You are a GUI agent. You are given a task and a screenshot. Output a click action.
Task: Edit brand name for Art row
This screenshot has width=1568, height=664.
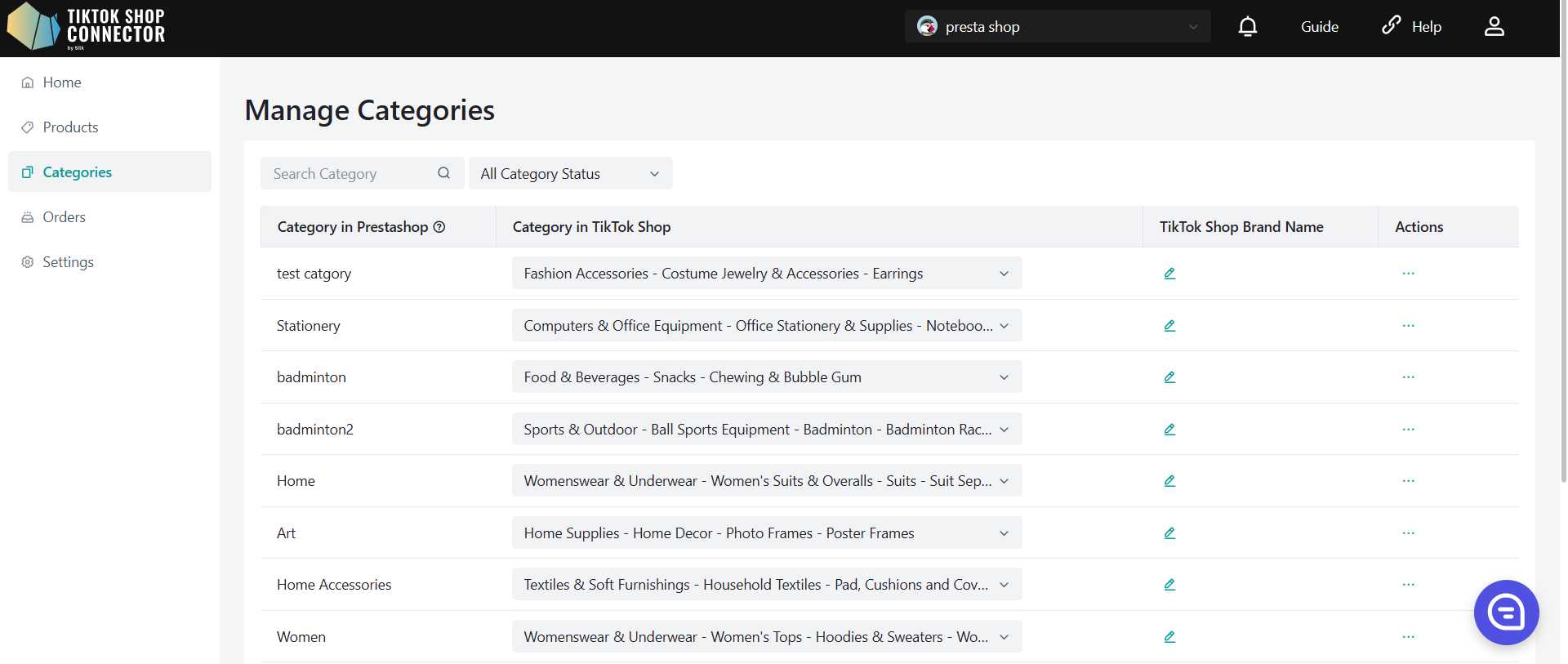[1169, 533]
